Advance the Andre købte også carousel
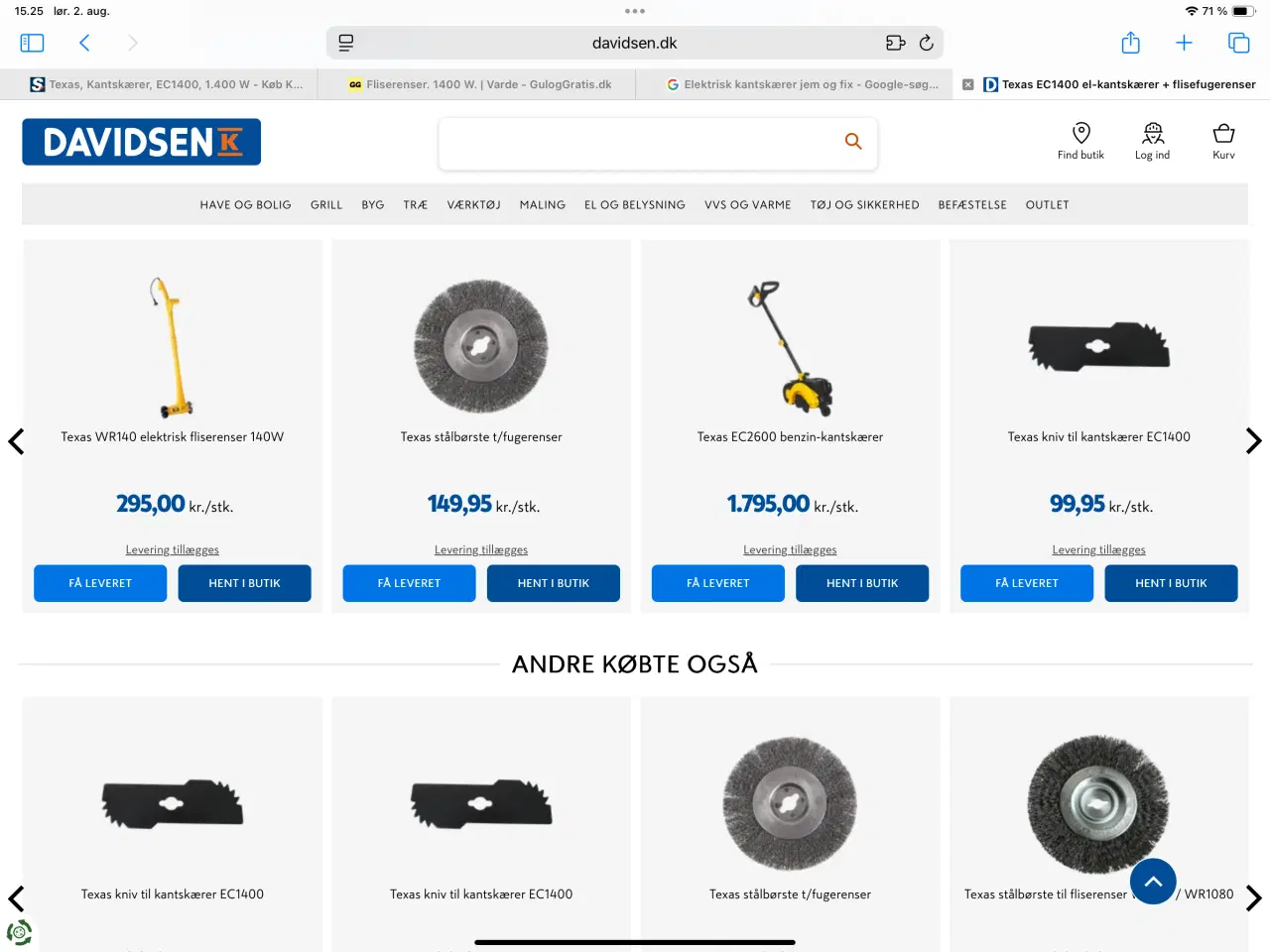The height and width of the screenshot is (952, 1270). coord(1253,898)
